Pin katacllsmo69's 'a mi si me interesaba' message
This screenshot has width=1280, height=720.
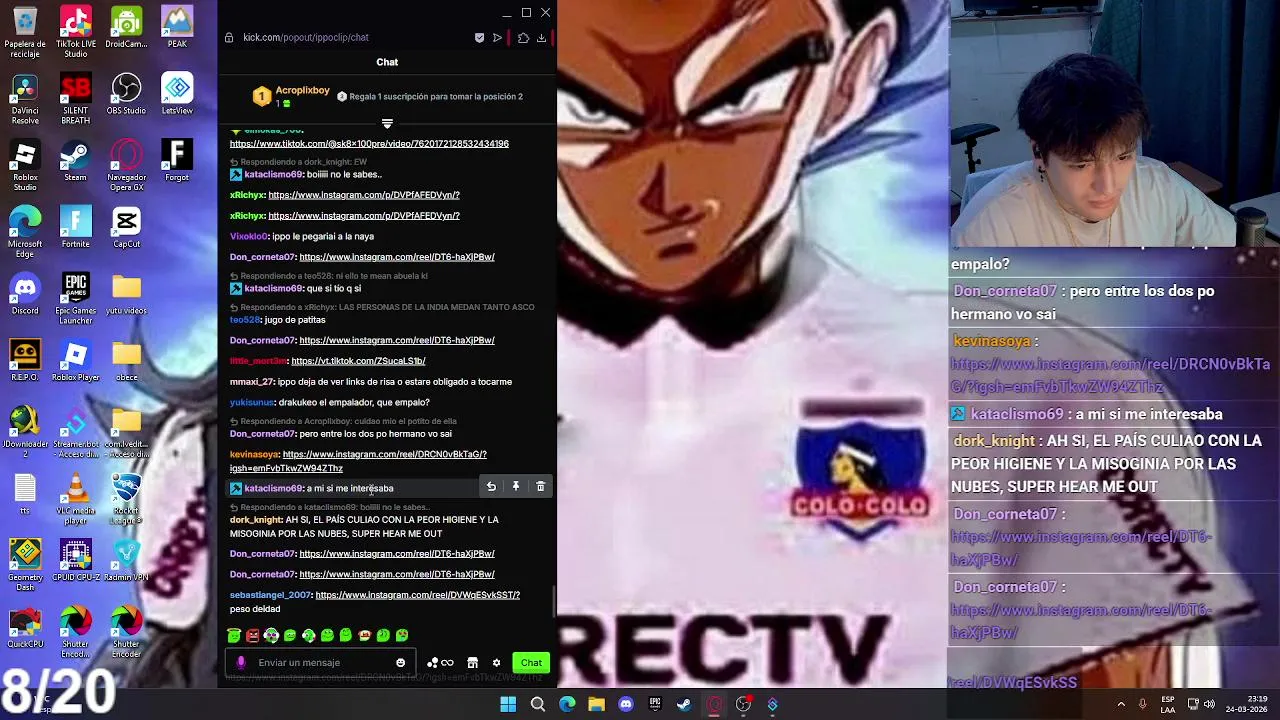[x=516, y=487]
